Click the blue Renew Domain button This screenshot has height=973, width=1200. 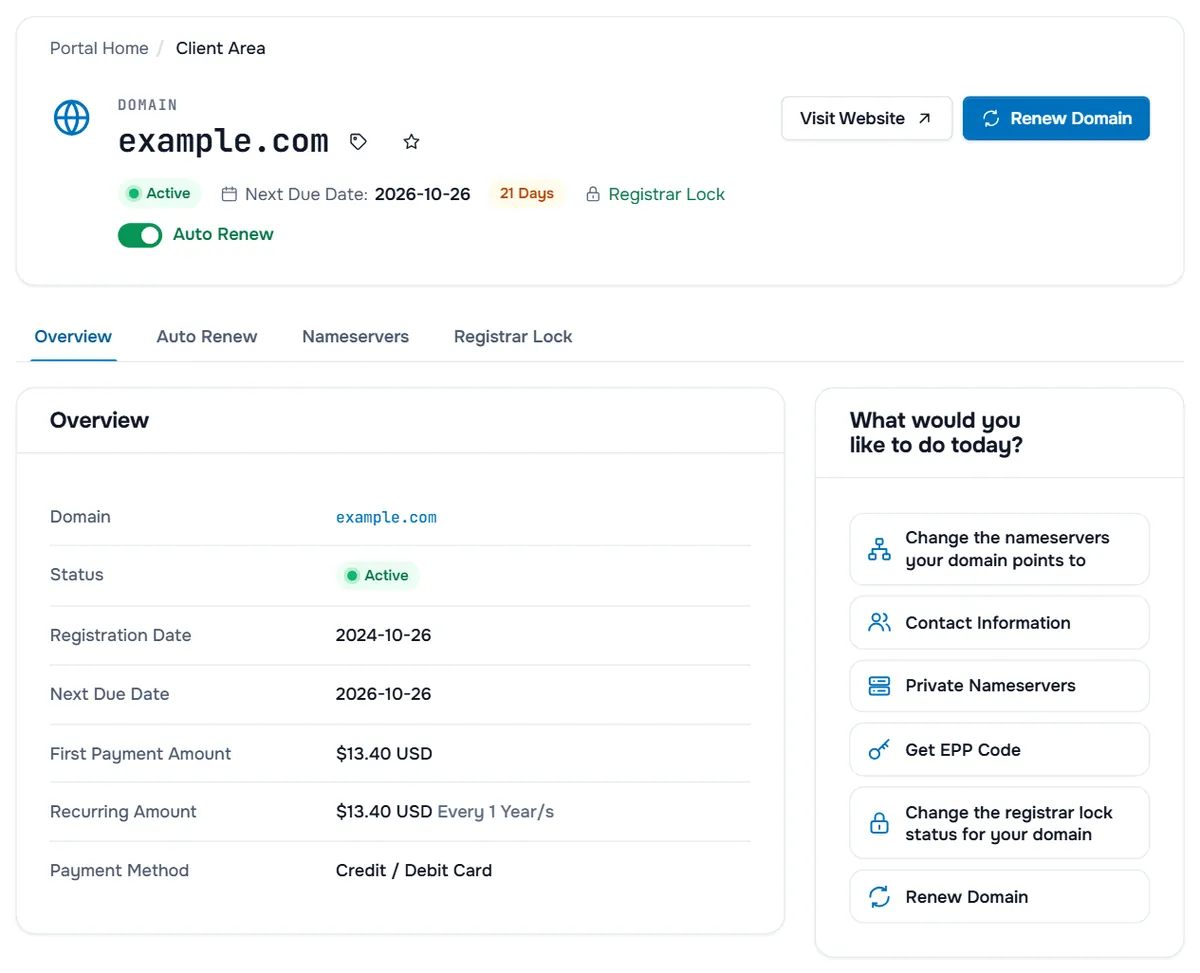click(1056, 118)
